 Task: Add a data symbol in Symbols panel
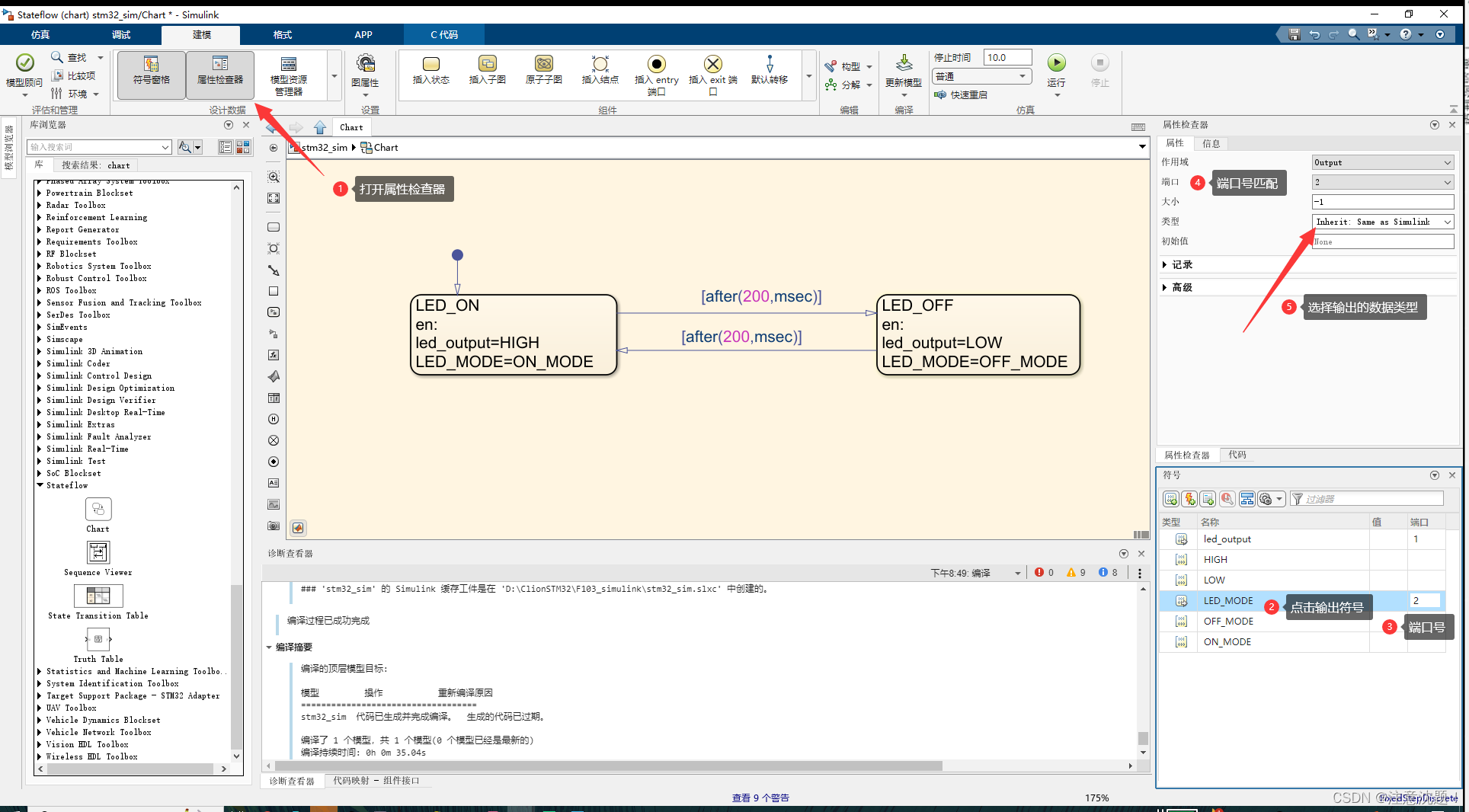[x=1171, y=499]
